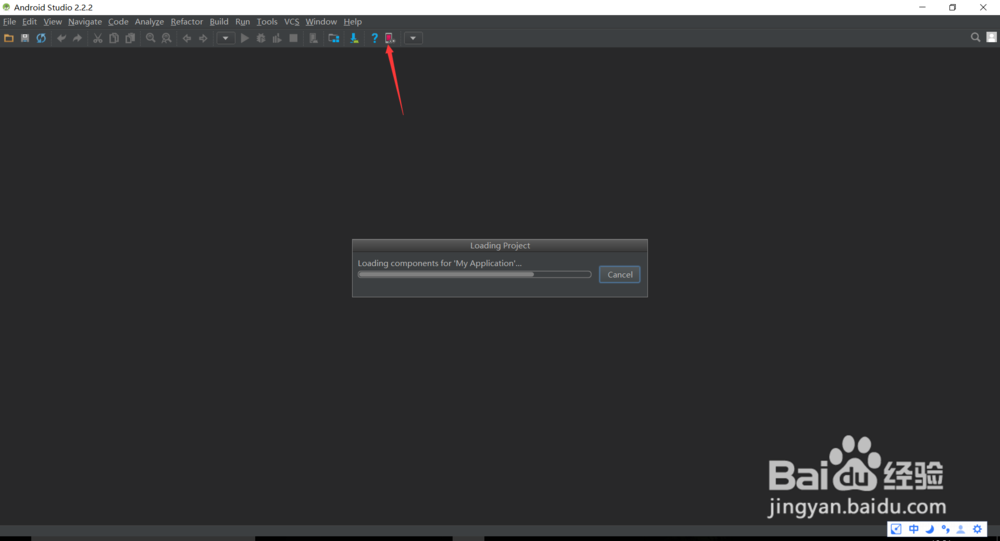Click the Forward navigation arrow icon
Viewport: 1000px width, 541px height.
pos(203,38)
